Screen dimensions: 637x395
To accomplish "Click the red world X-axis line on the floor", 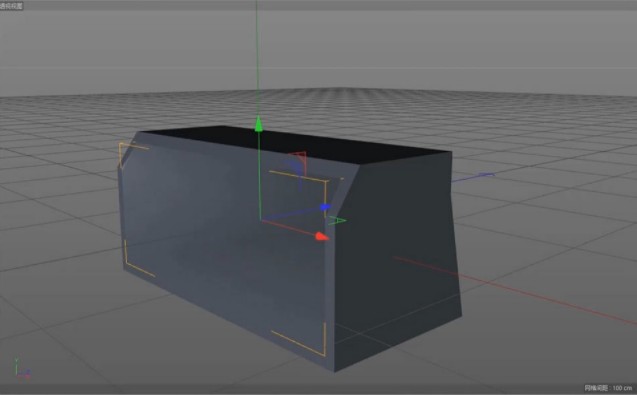I will [x=516, y=289].
